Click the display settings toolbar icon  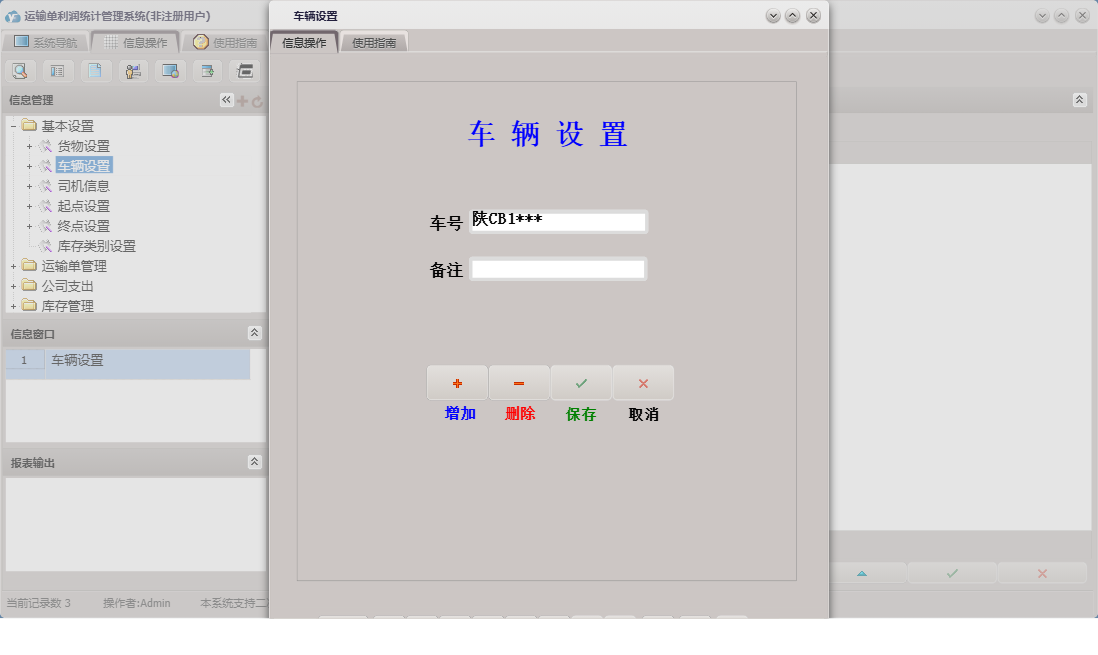169,70
